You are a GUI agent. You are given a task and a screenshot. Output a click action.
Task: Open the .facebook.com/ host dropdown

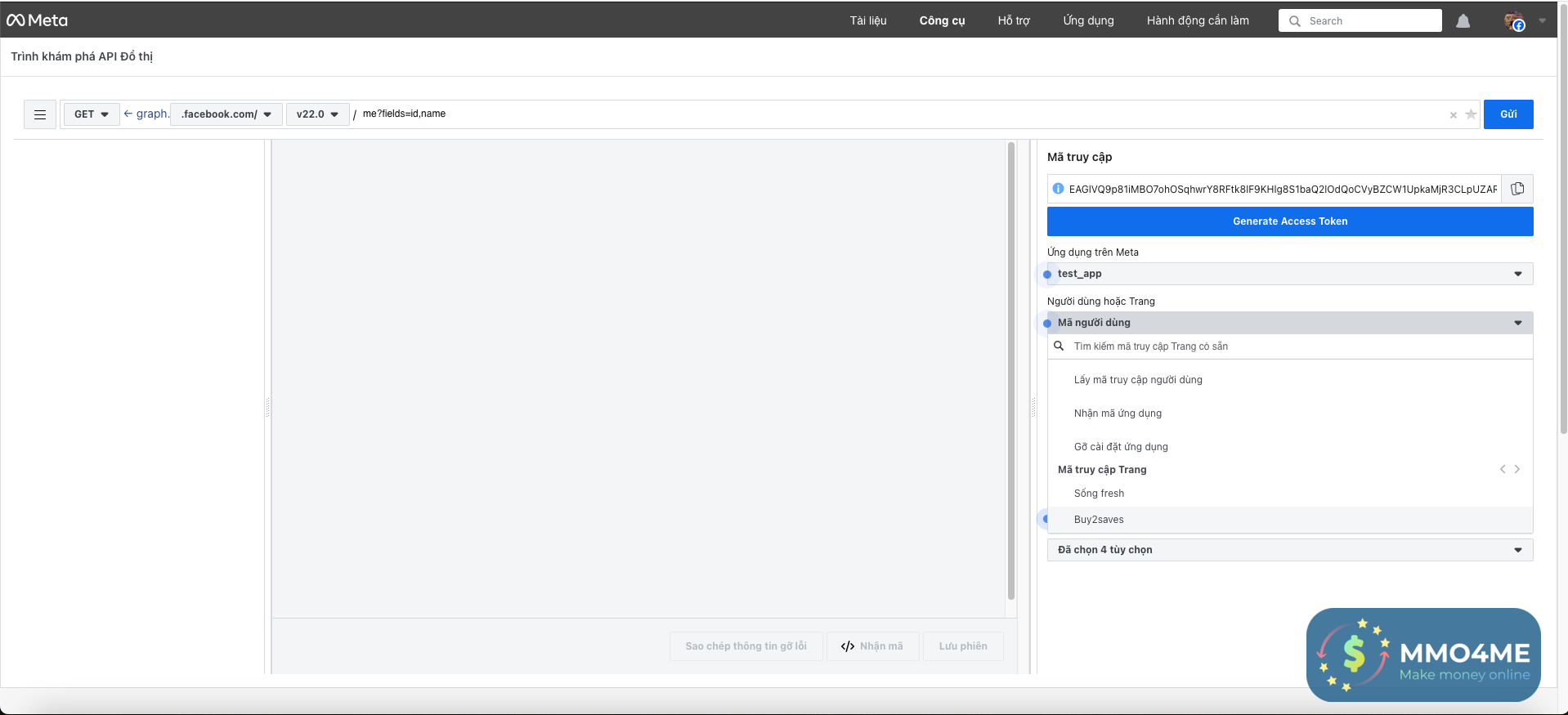[226, 114]
